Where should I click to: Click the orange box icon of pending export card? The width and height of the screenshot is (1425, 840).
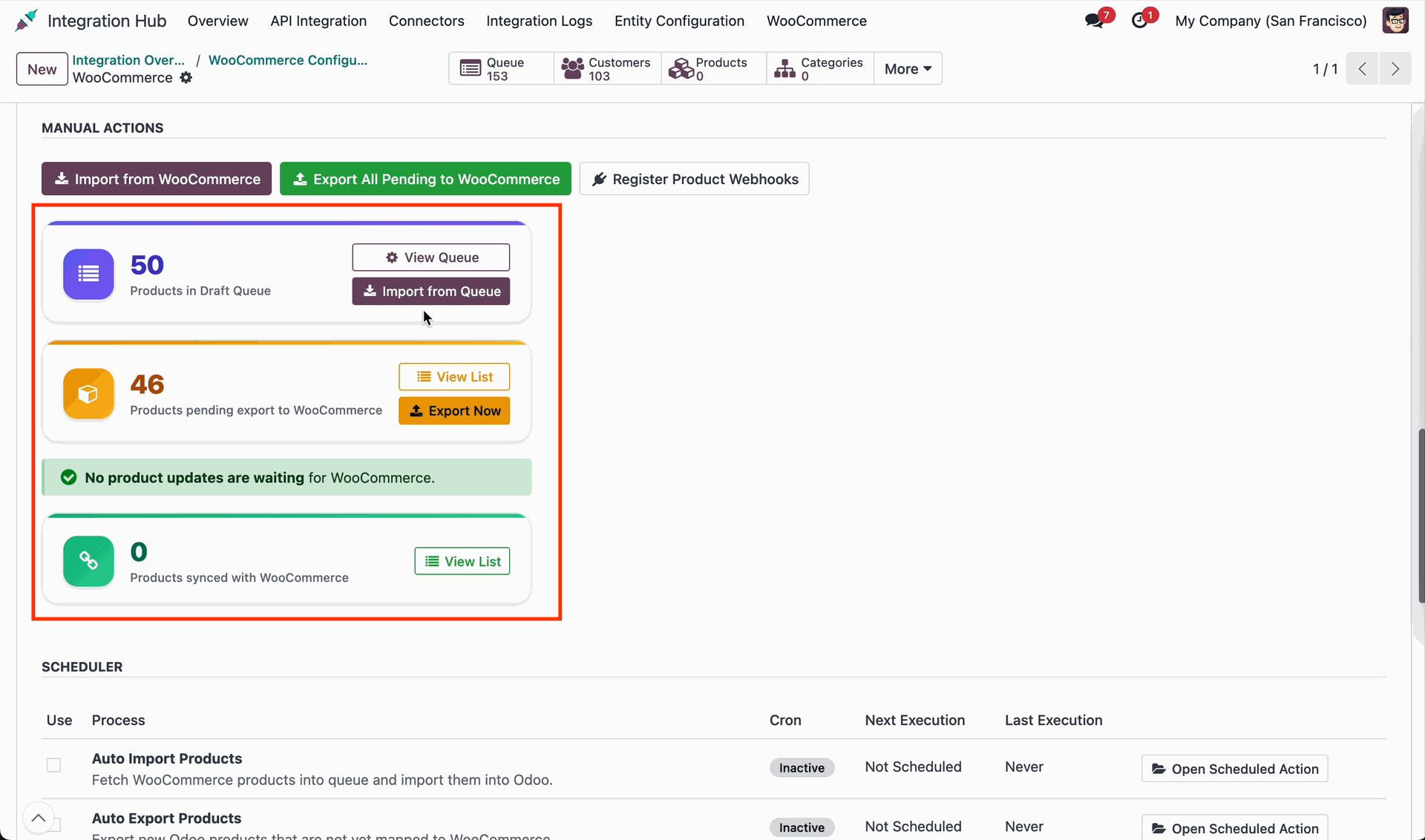(88, 394)
